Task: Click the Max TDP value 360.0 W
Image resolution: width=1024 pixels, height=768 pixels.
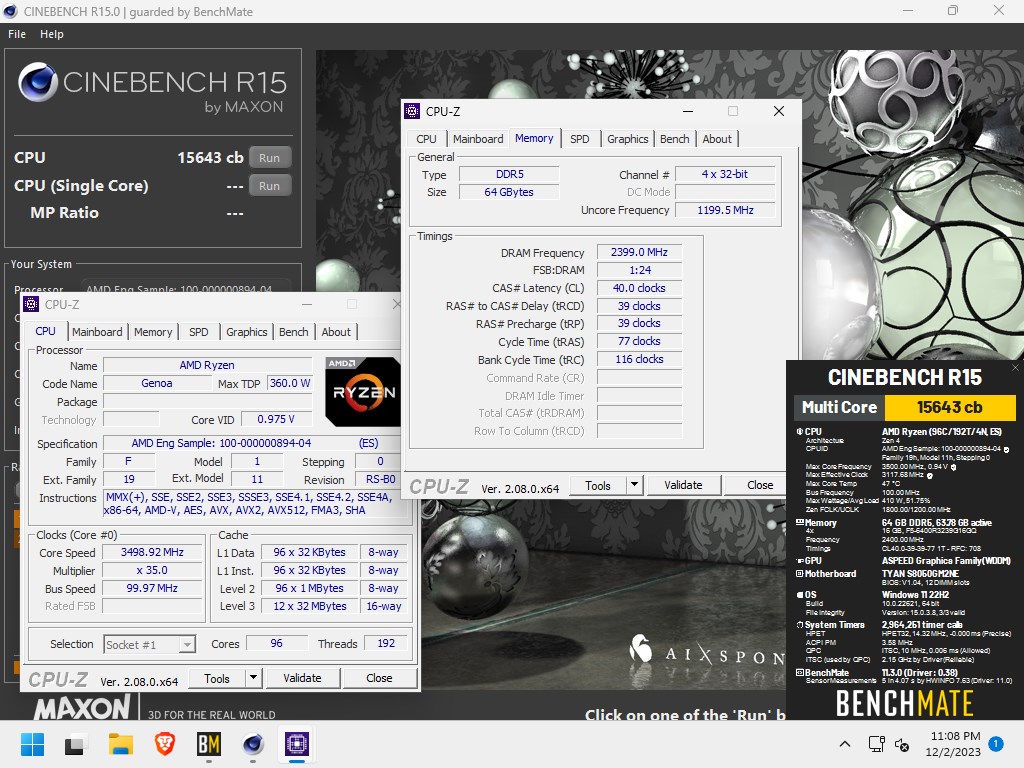Action: tap(290, 383)
